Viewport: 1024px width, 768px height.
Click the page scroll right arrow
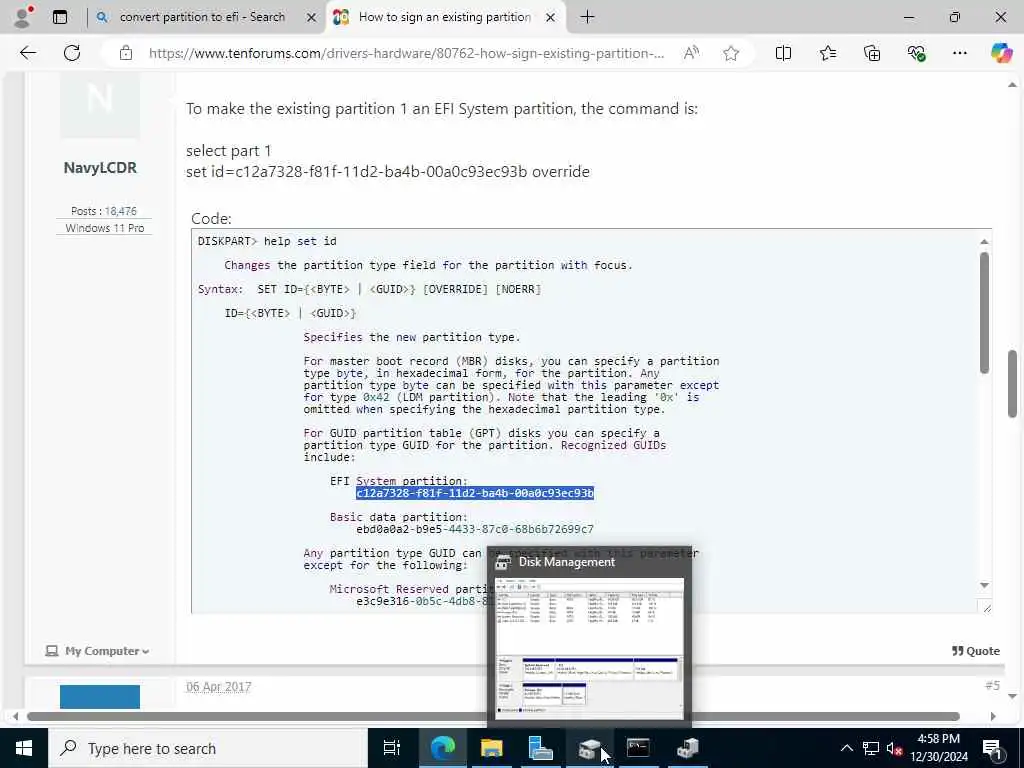(x=993, y=716)
